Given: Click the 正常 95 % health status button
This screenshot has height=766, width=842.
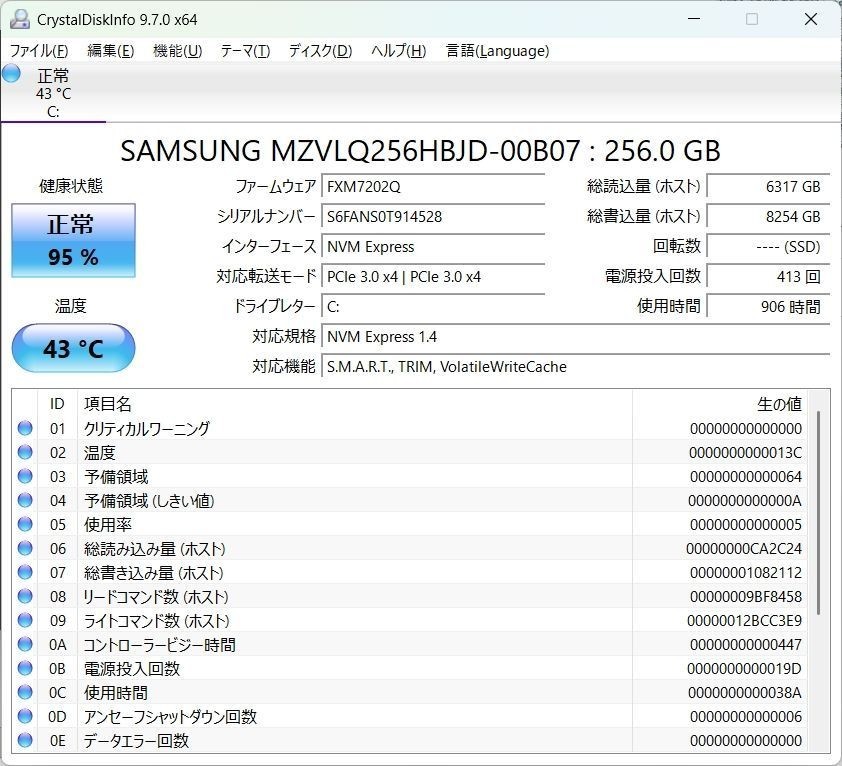Looking at the screenshot, I should tap(74, 240).
